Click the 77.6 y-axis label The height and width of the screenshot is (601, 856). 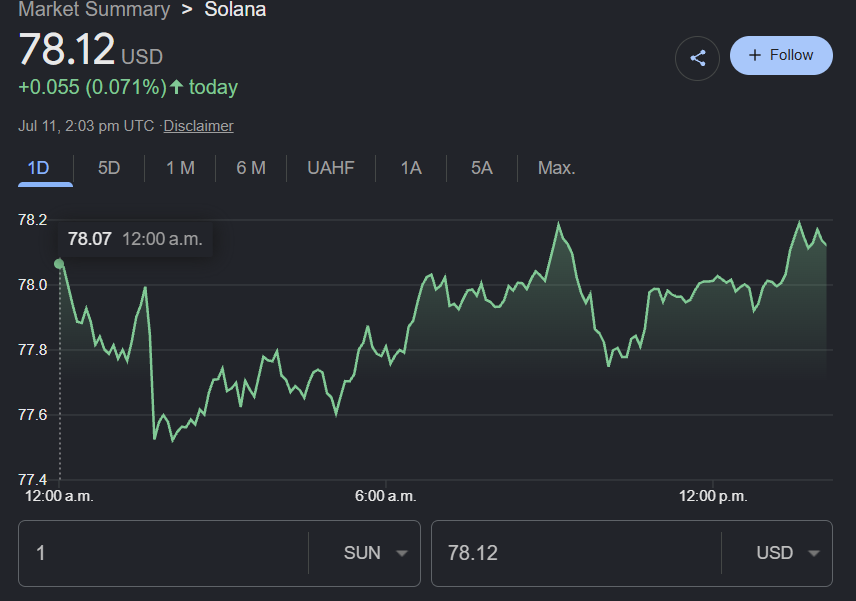click(x=33, y=415)
